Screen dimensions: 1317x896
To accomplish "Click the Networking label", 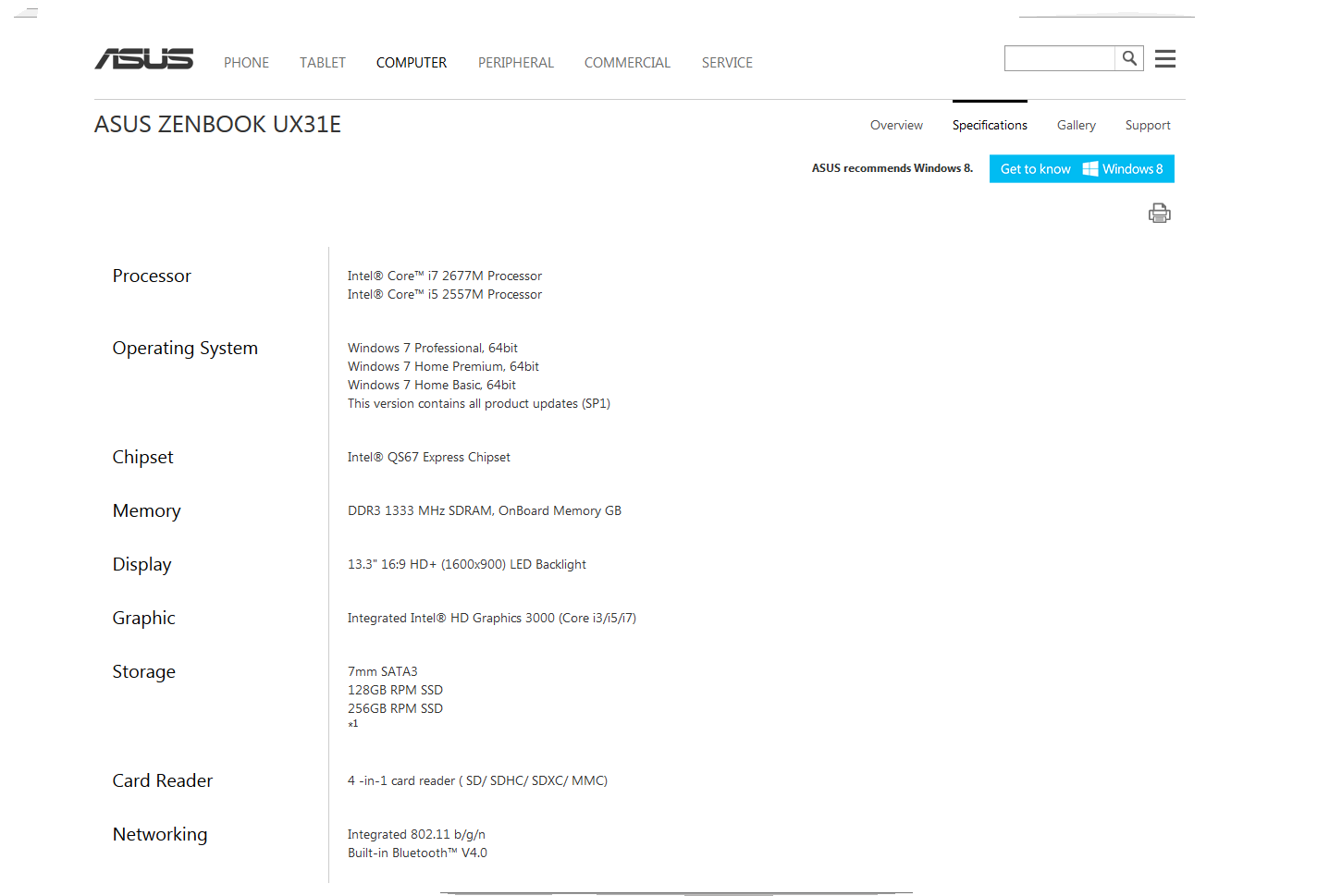I will pyautogui.click(x=159, y=835).
